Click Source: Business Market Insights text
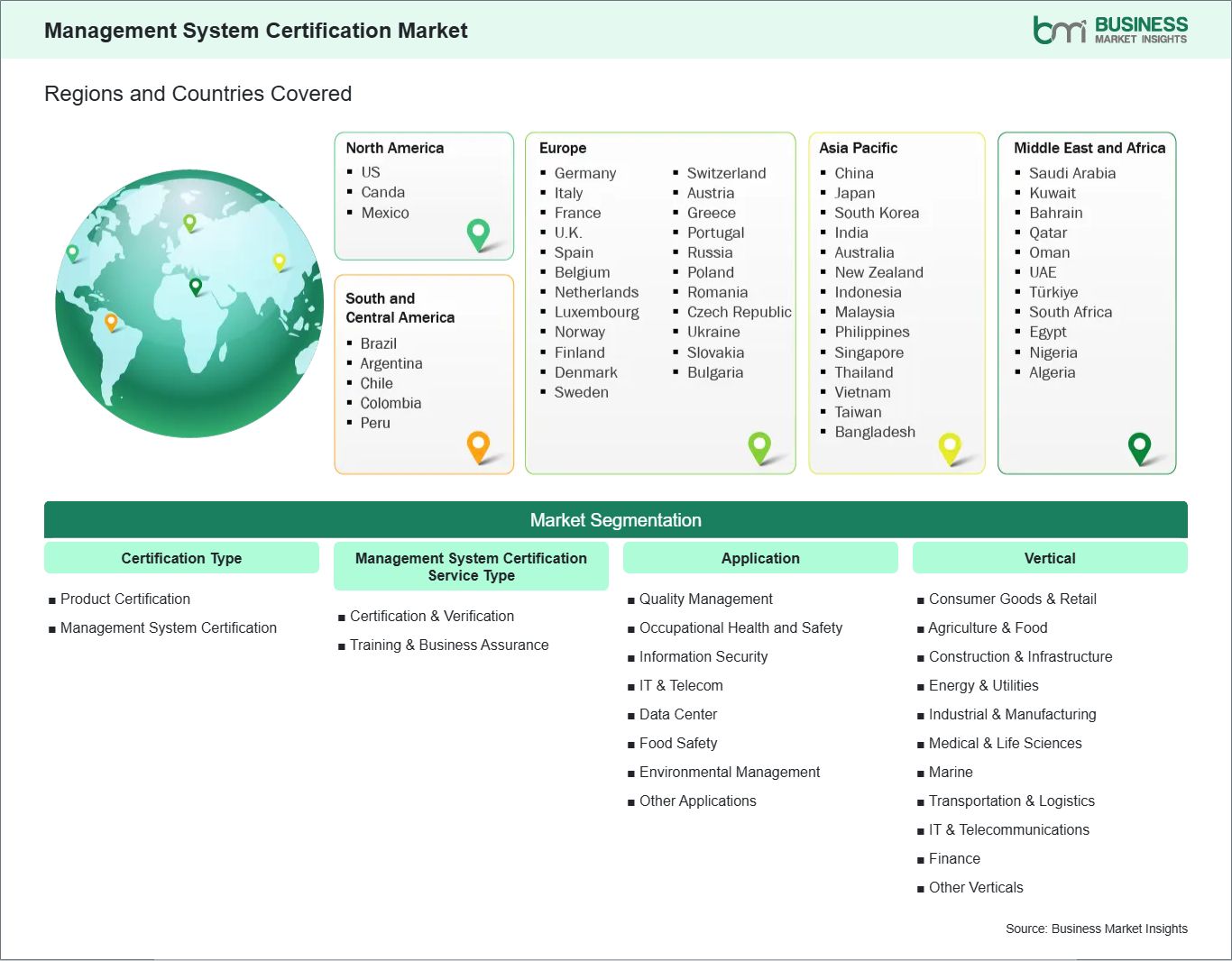1232x961 pixels. (1096, 929)
